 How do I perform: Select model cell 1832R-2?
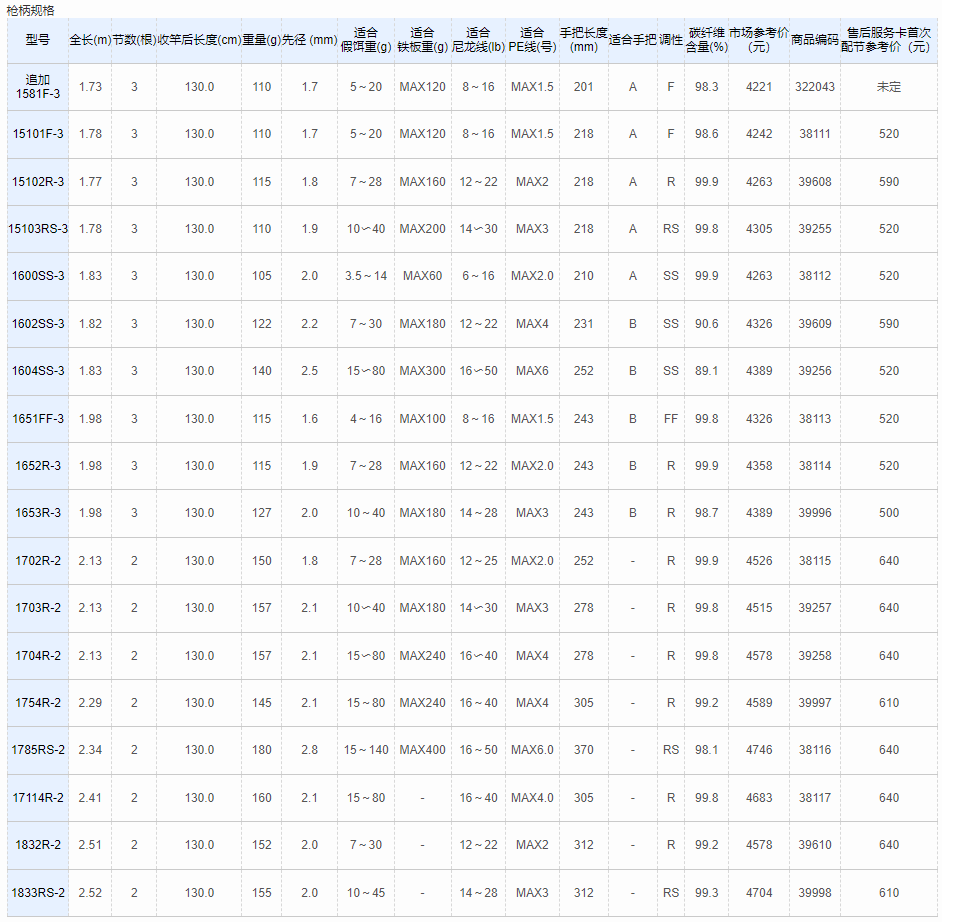tap(38, 845)
